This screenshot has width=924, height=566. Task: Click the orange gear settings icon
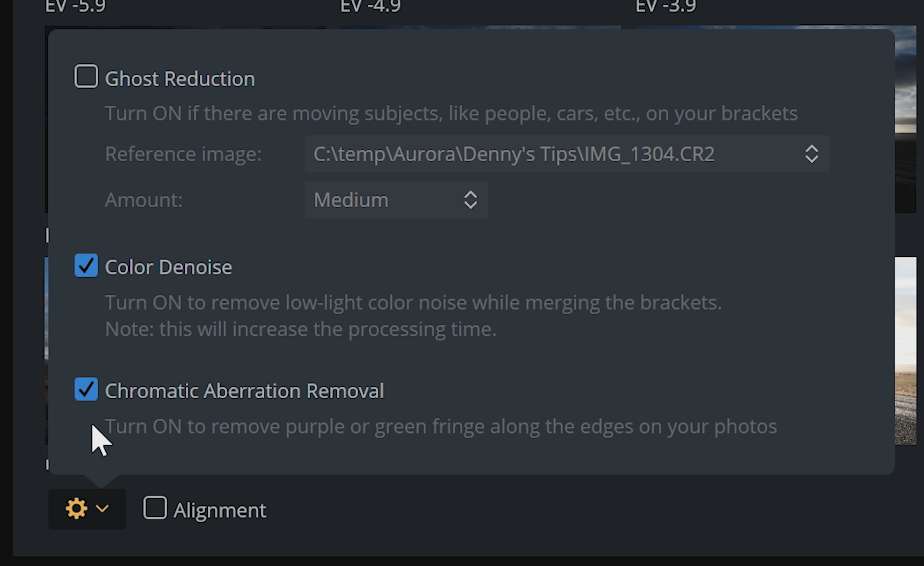(x=77, y=508)
